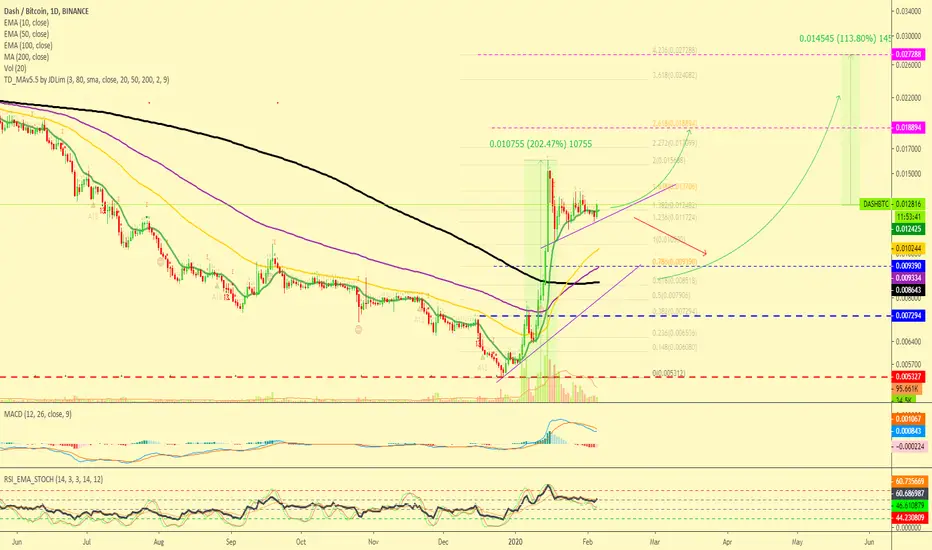Viewport: 932px width, 550px height.
Task: Click the Aug label on the time axis
Action: 159,542
